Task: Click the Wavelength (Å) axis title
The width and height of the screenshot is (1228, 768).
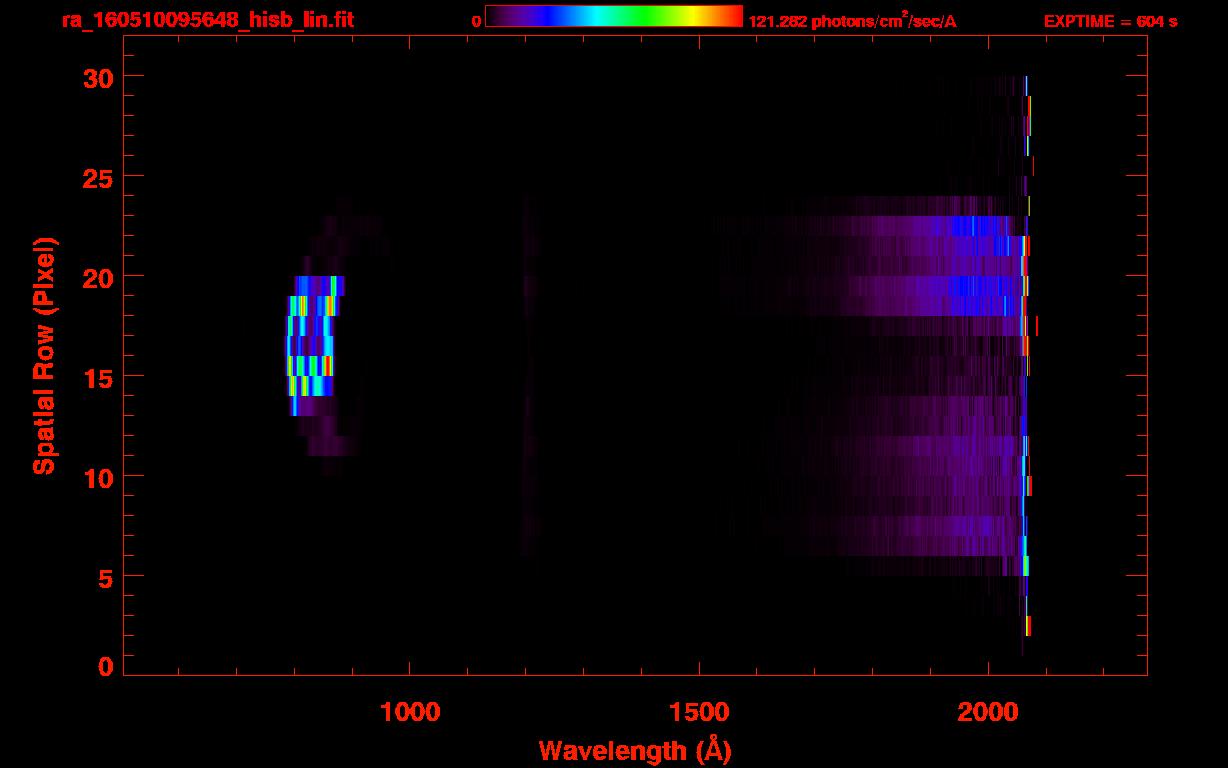Action: coord(634,750)
